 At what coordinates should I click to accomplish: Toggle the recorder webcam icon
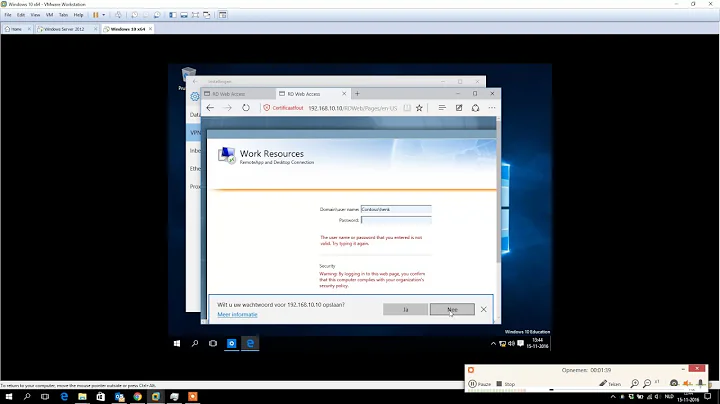click(674, 383)
